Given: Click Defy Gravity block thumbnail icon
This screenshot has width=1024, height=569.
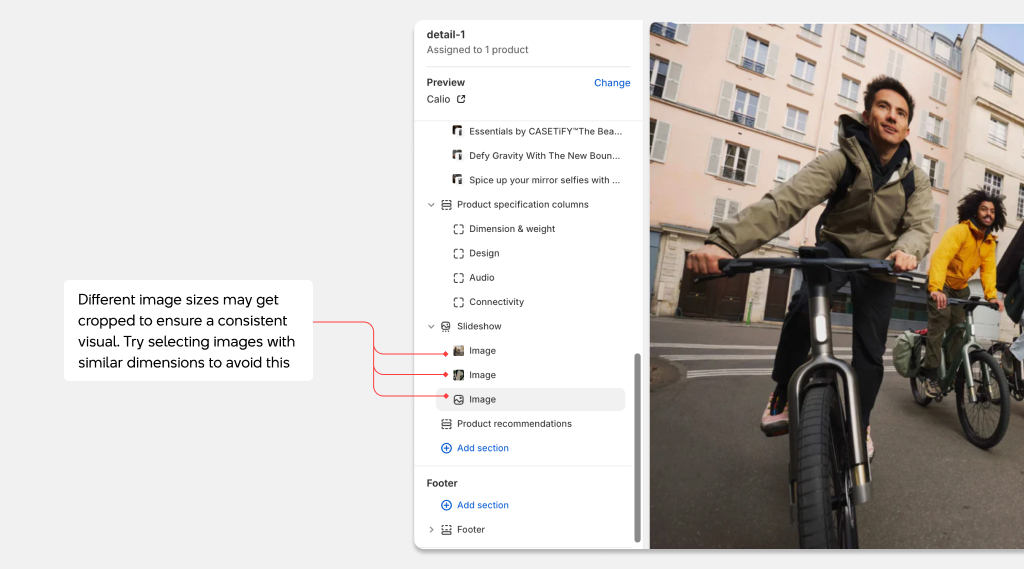Looking at the screenshot, I should click(x=458, y=156).
